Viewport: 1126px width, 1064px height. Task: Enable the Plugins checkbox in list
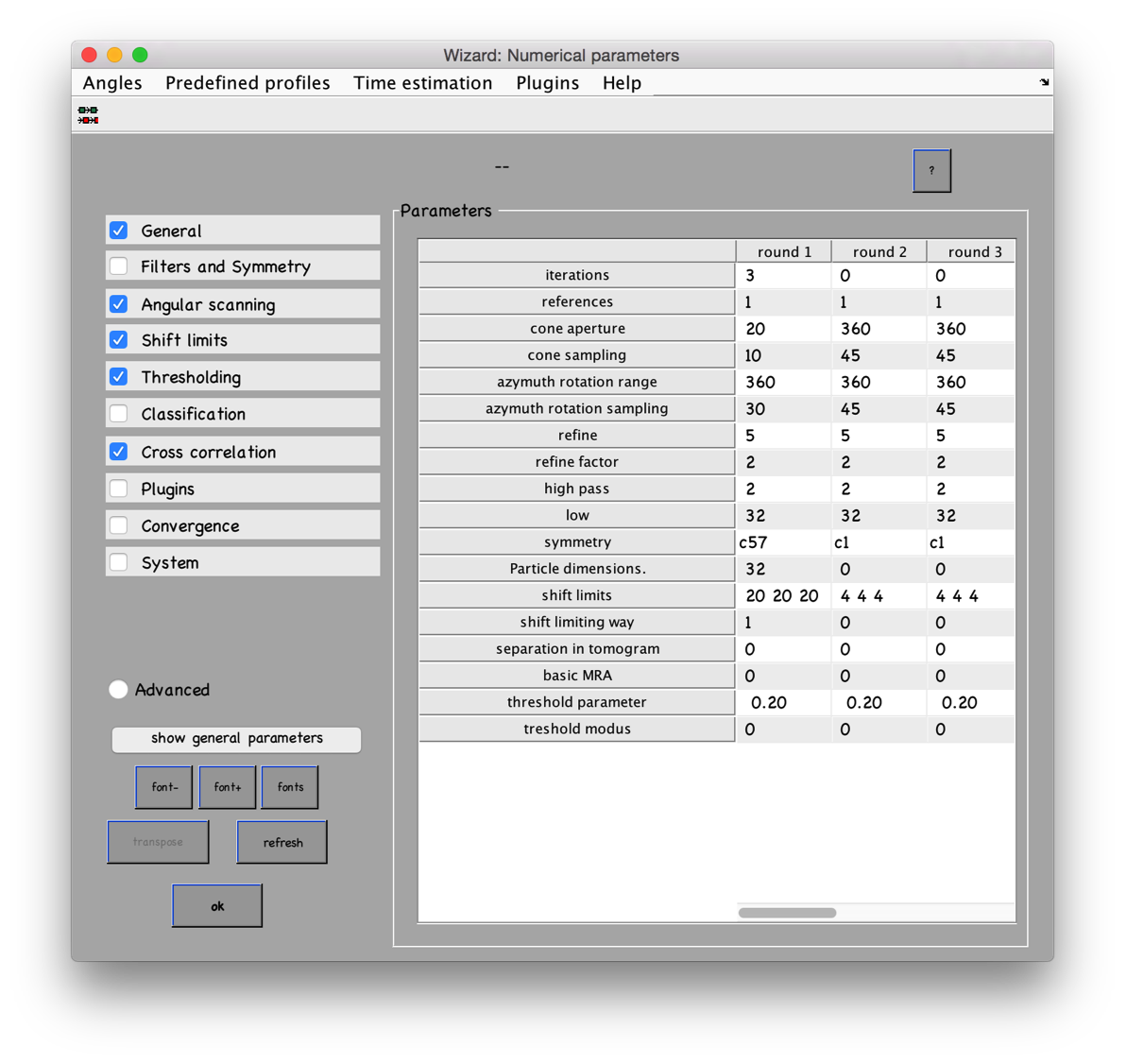click(x=119, y=488)
